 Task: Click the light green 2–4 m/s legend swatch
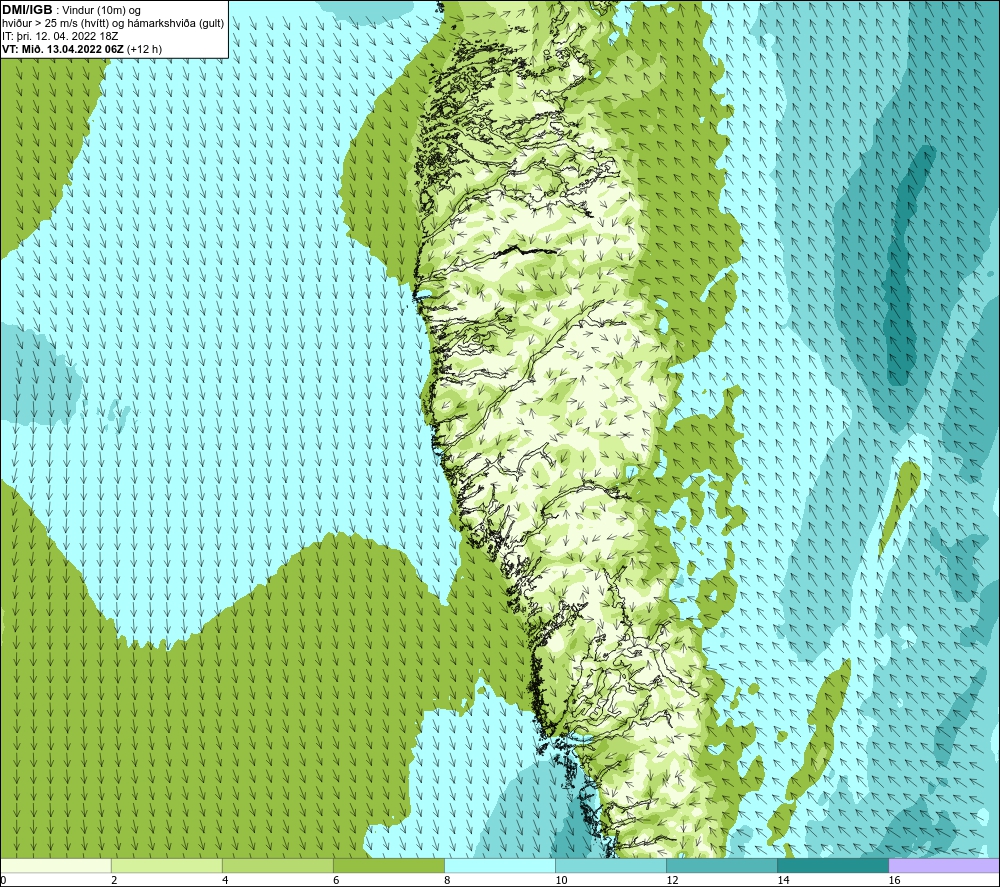click(x=166, y=865)
